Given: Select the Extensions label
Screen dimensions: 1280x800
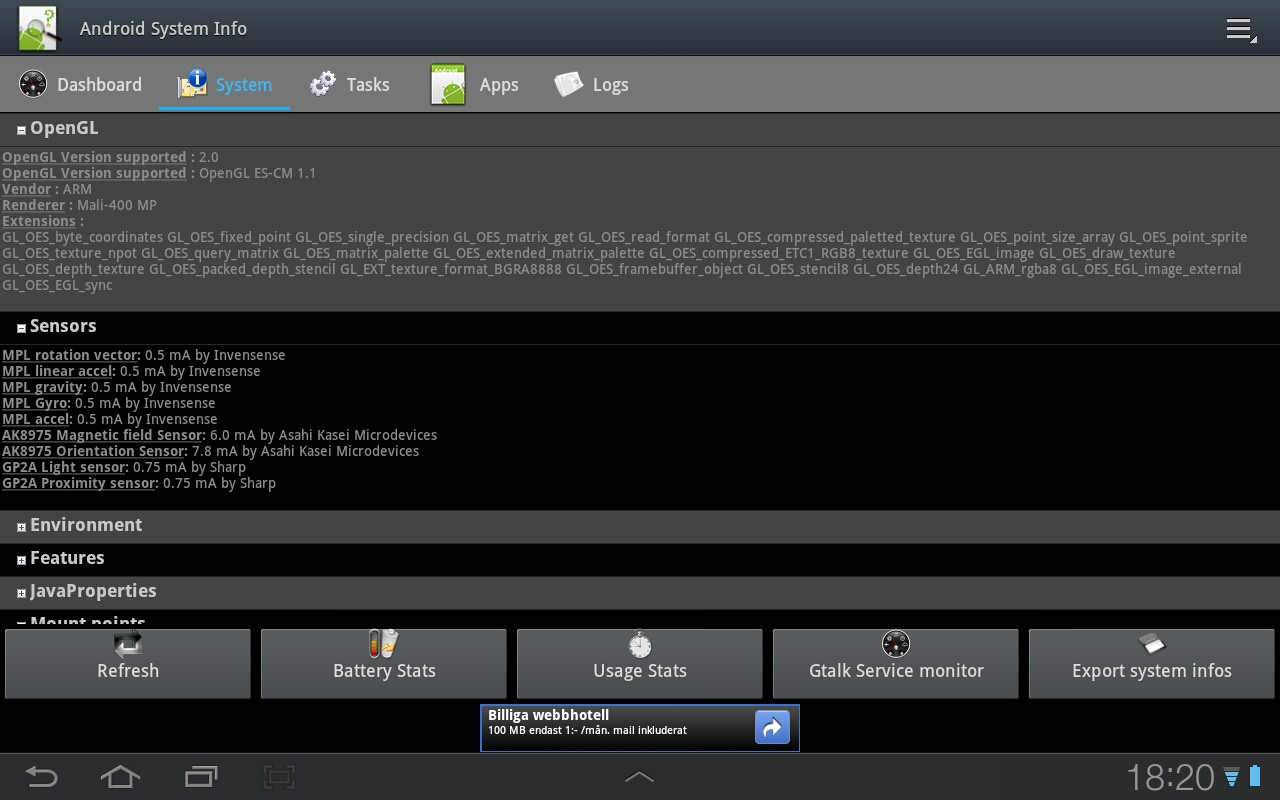Looking at the screenshot, I should pos(39,221).
